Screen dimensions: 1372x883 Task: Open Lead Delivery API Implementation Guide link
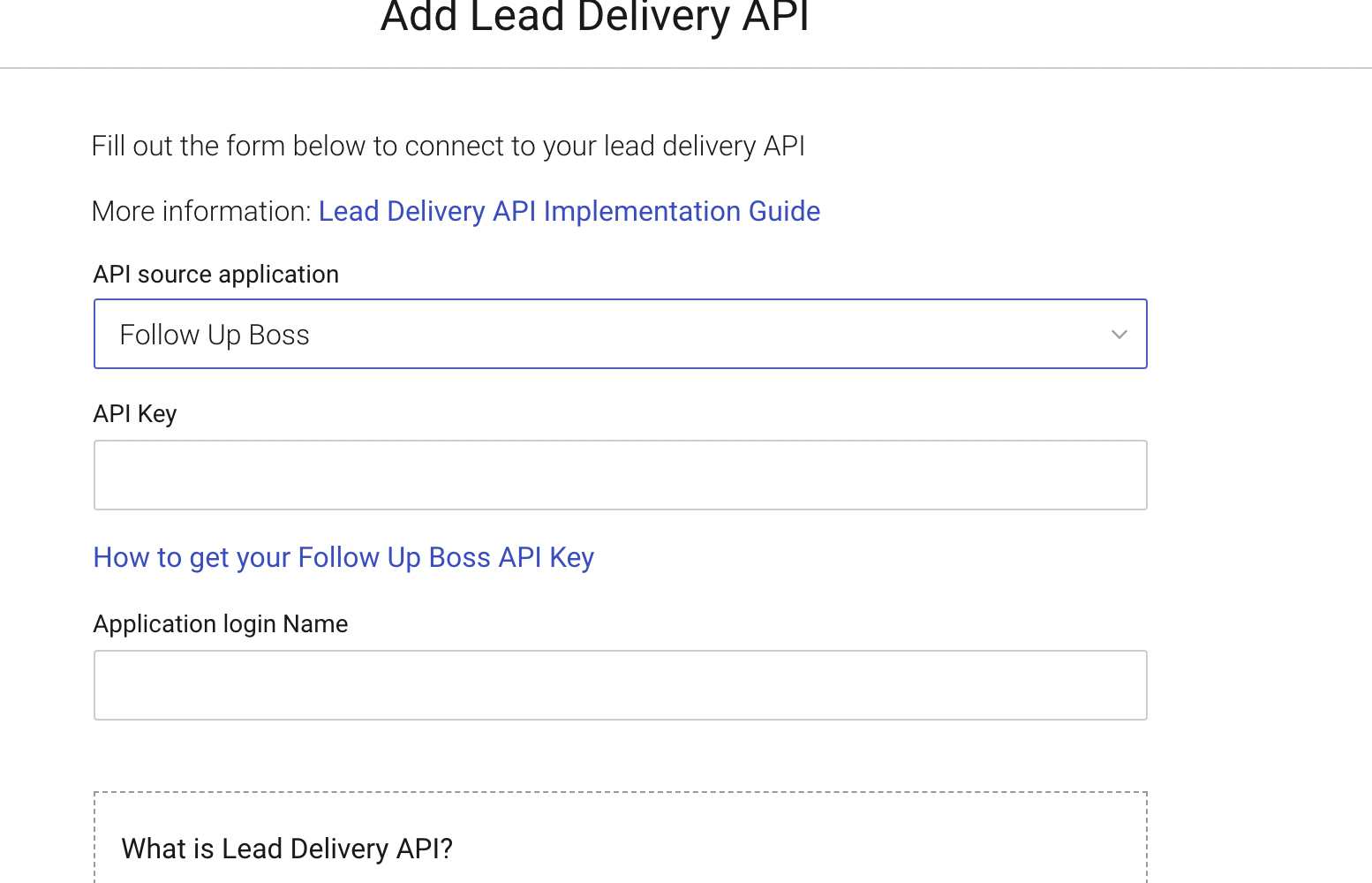tap(569, 212)
